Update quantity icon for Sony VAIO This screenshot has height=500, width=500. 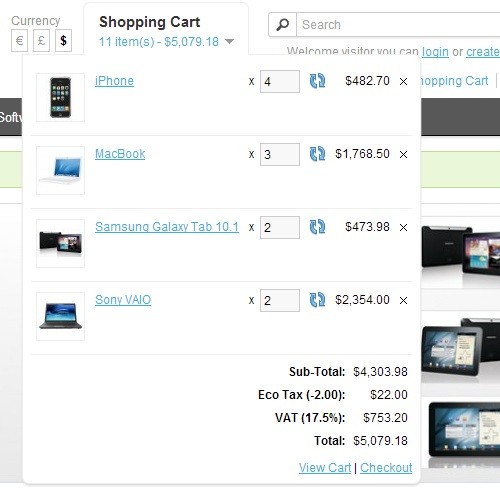click(317, 300)
